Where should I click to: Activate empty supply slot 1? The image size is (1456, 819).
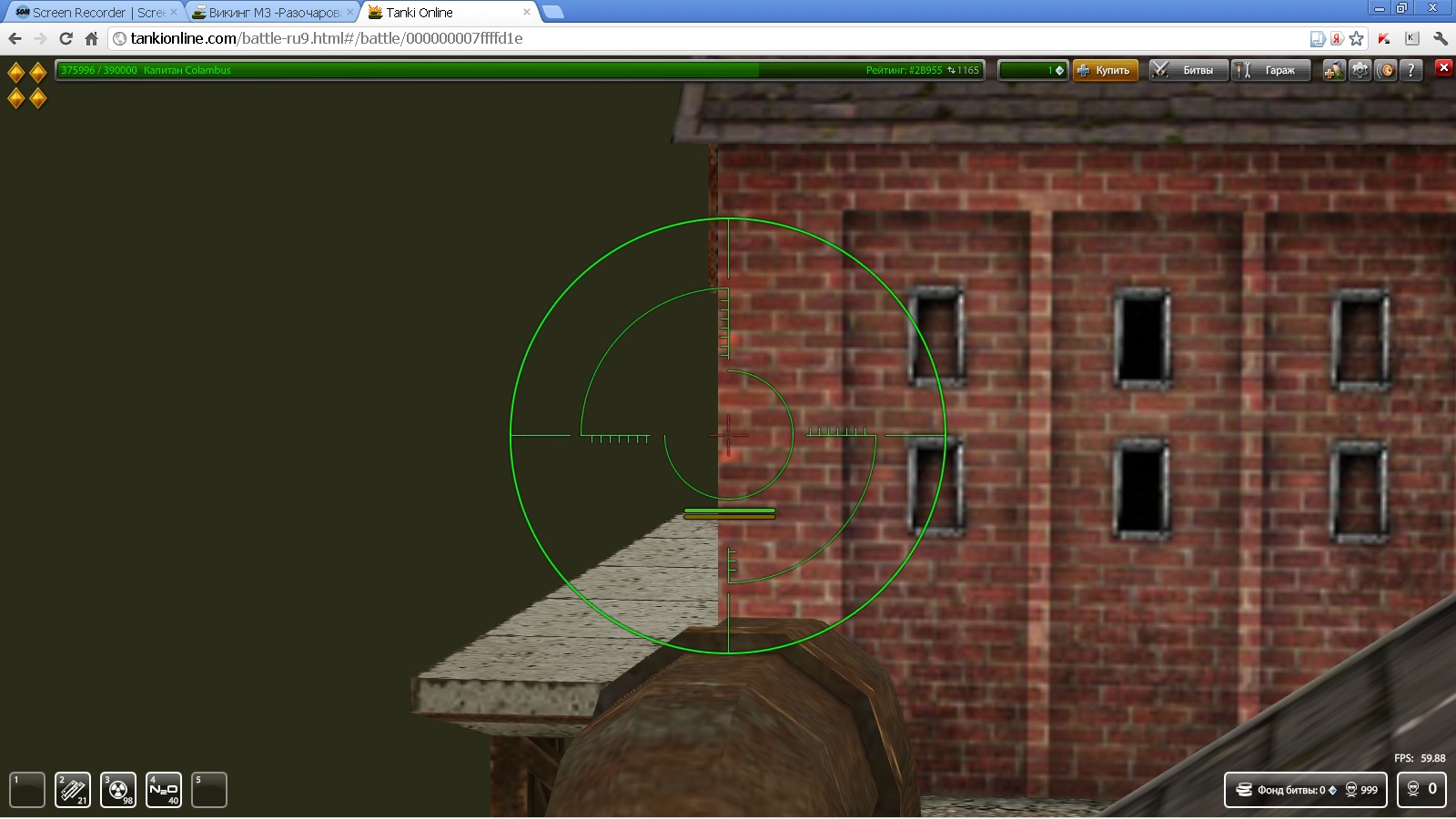point(27,790)
